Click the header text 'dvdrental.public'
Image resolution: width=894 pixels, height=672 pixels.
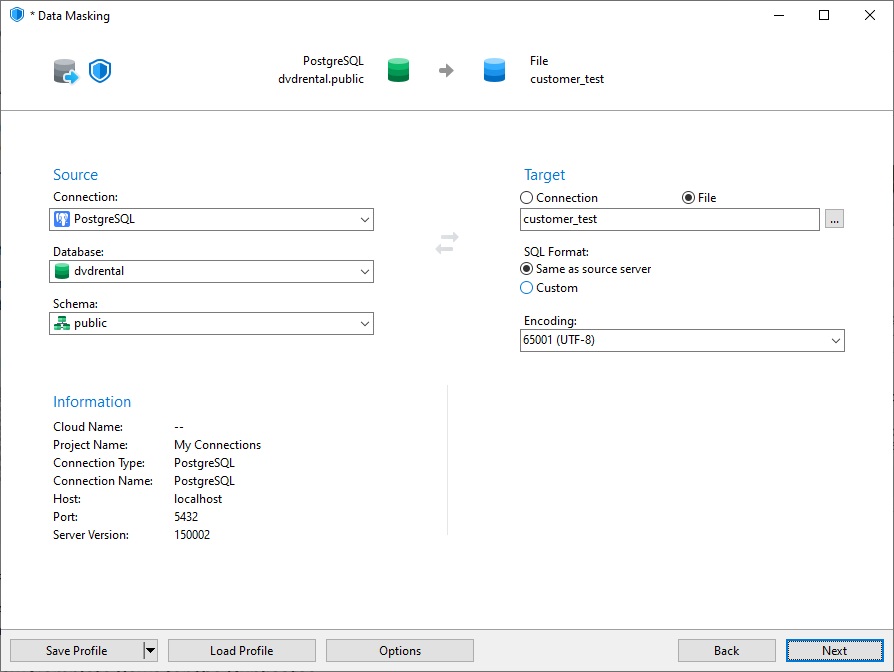(321, 79)
